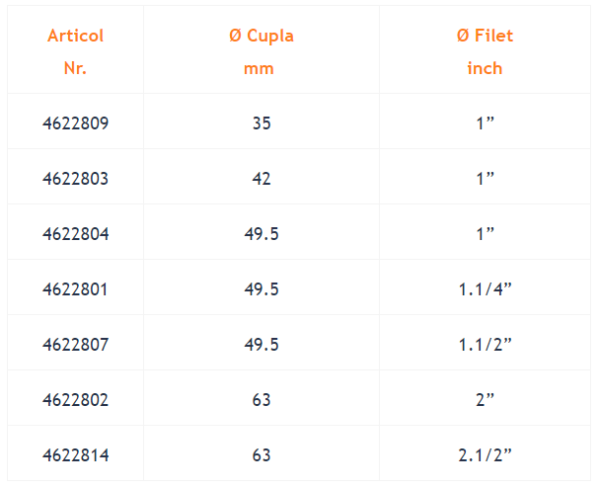The width and height of the screenshot is (600, 488).
Task: Click the 1.1/2” filet value
Action: [485, 344]
